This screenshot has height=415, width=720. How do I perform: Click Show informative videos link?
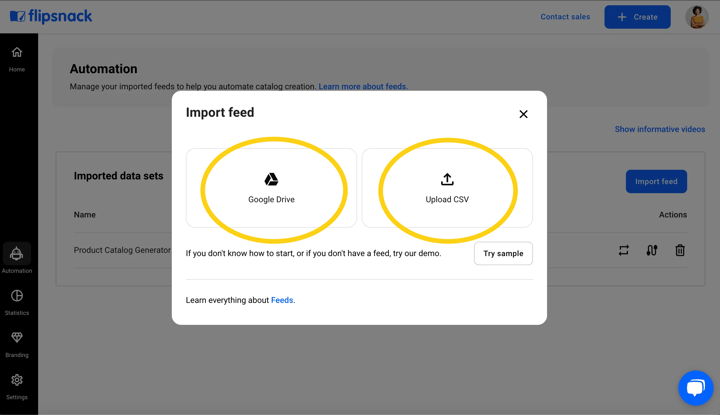[x=660, y=129]
